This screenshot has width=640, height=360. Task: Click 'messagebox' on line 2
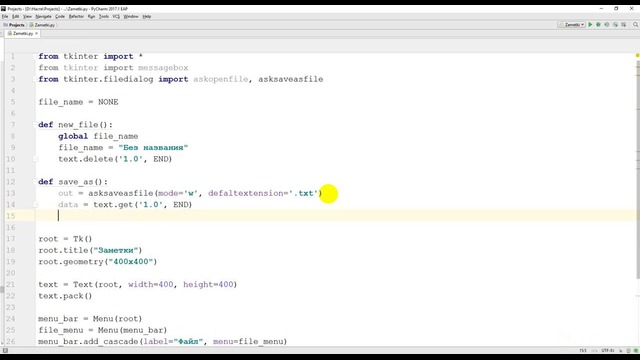[x=163, y=68]
